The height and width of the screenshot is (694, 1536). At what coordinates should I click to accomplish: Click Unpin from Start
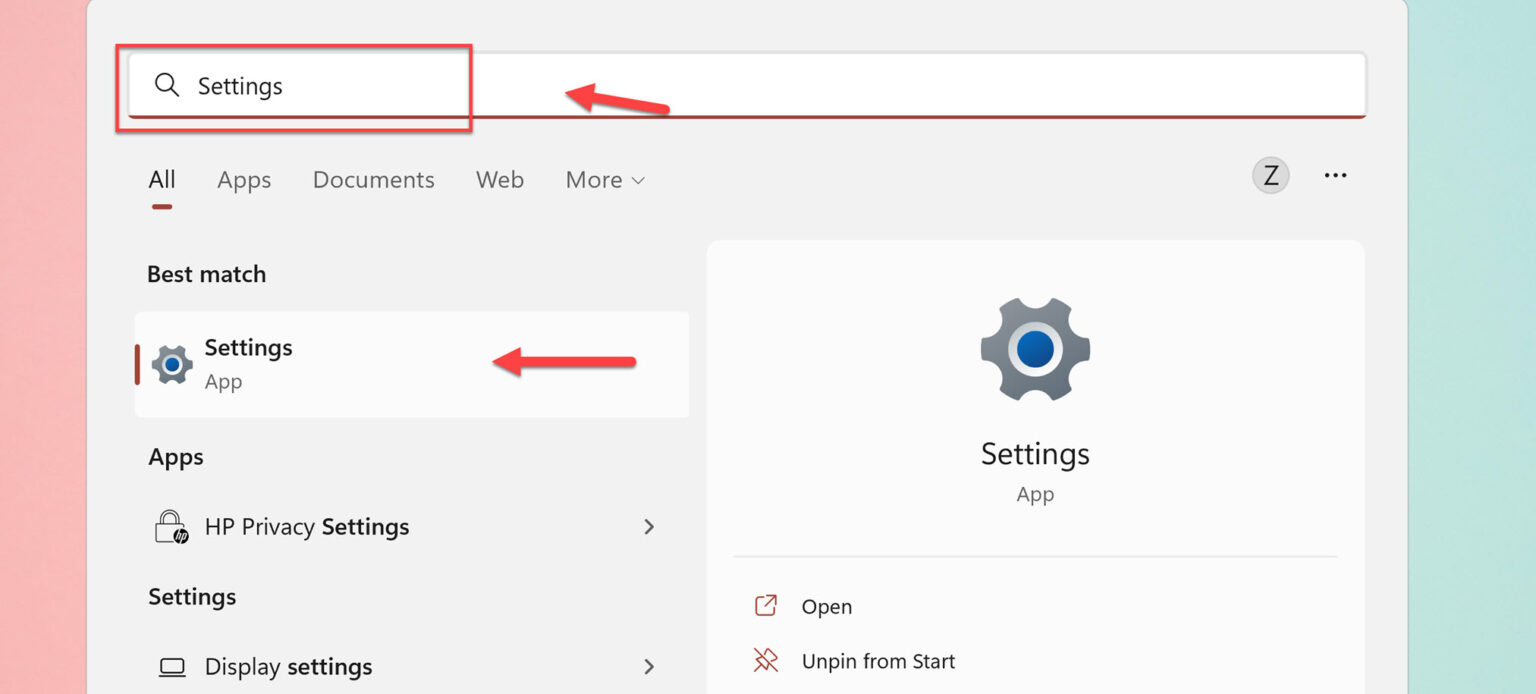(877, 660)
